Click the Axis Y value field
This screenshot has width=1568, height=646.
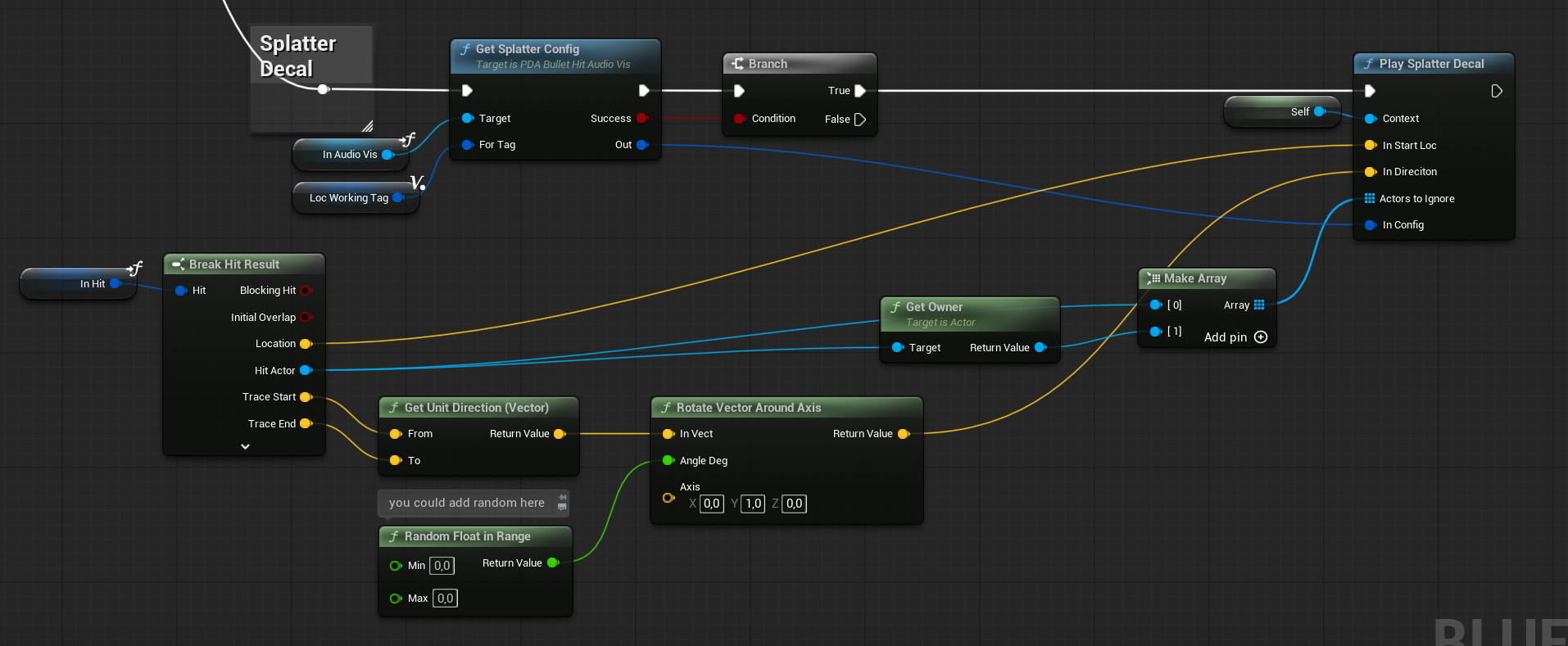(753, 504)
